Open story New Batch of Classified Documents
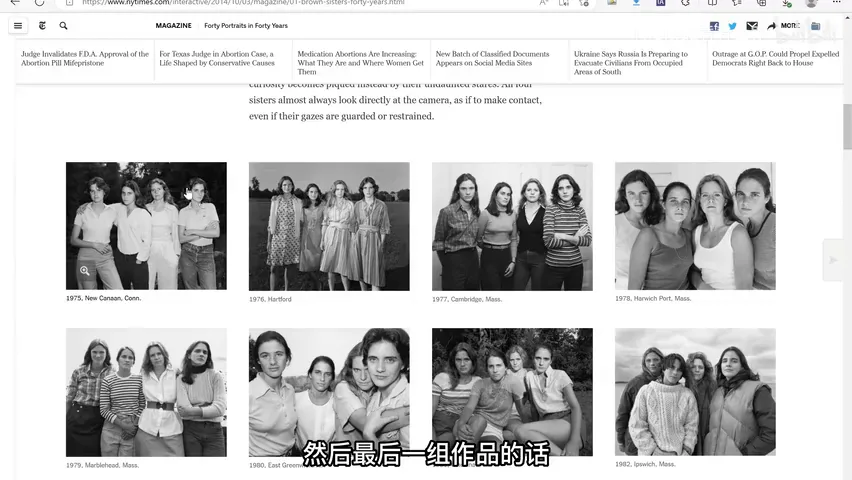Viewport: 852px width, 480px height. click(492, 59)
